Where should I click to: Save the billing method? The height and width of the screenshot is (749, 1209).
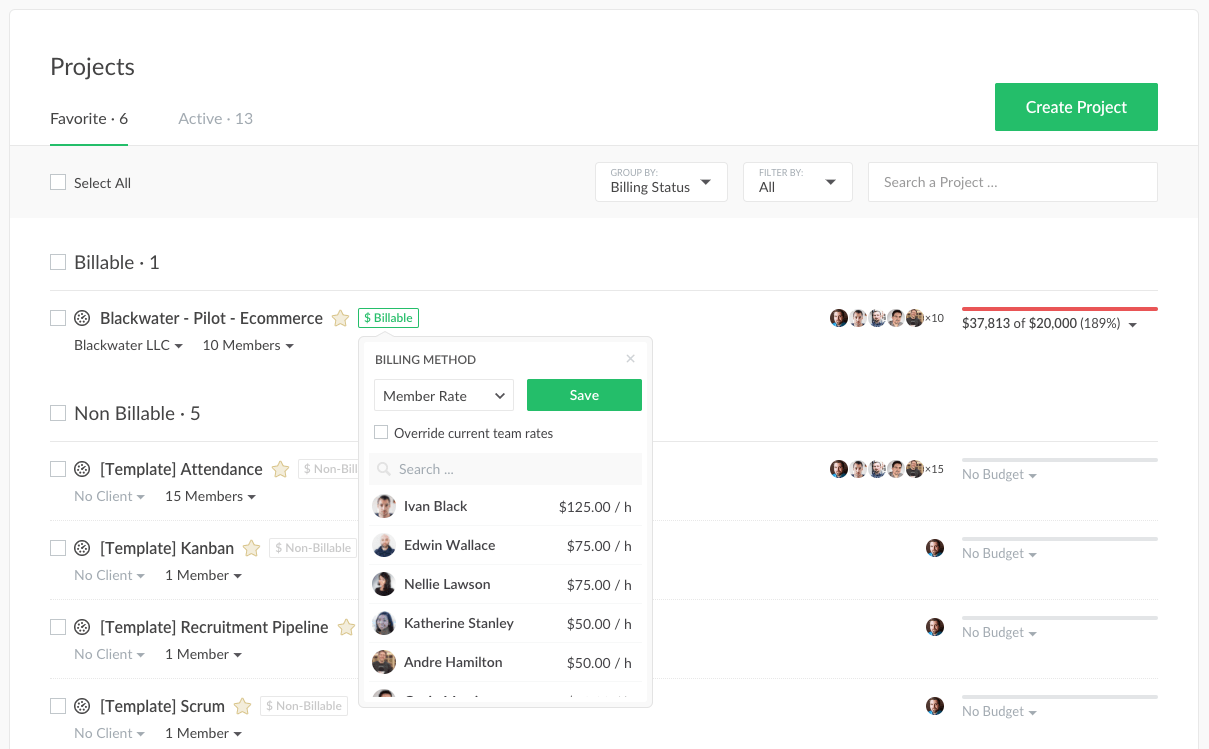coord(584,396)
